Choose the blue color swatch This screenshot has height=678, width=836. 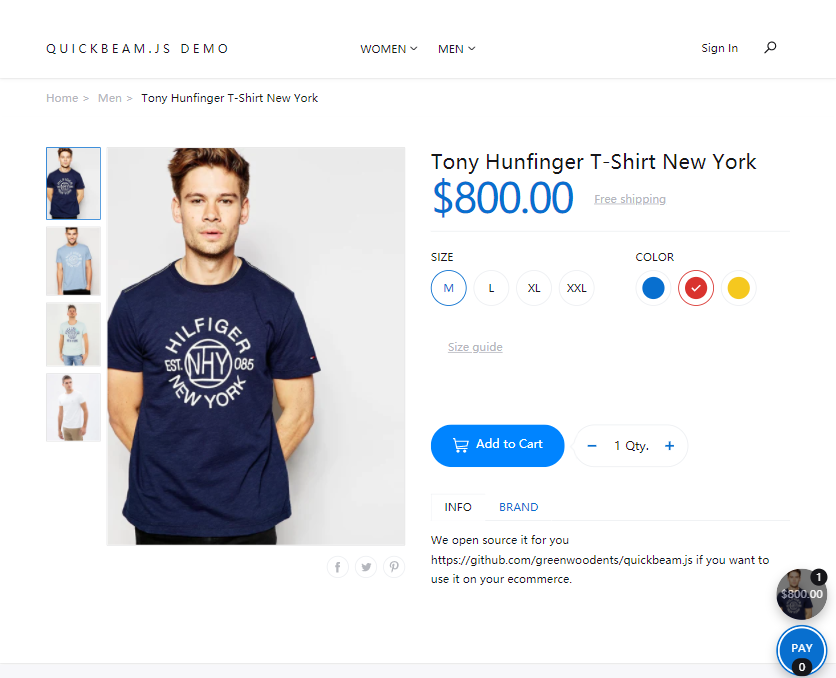(654, 288)
